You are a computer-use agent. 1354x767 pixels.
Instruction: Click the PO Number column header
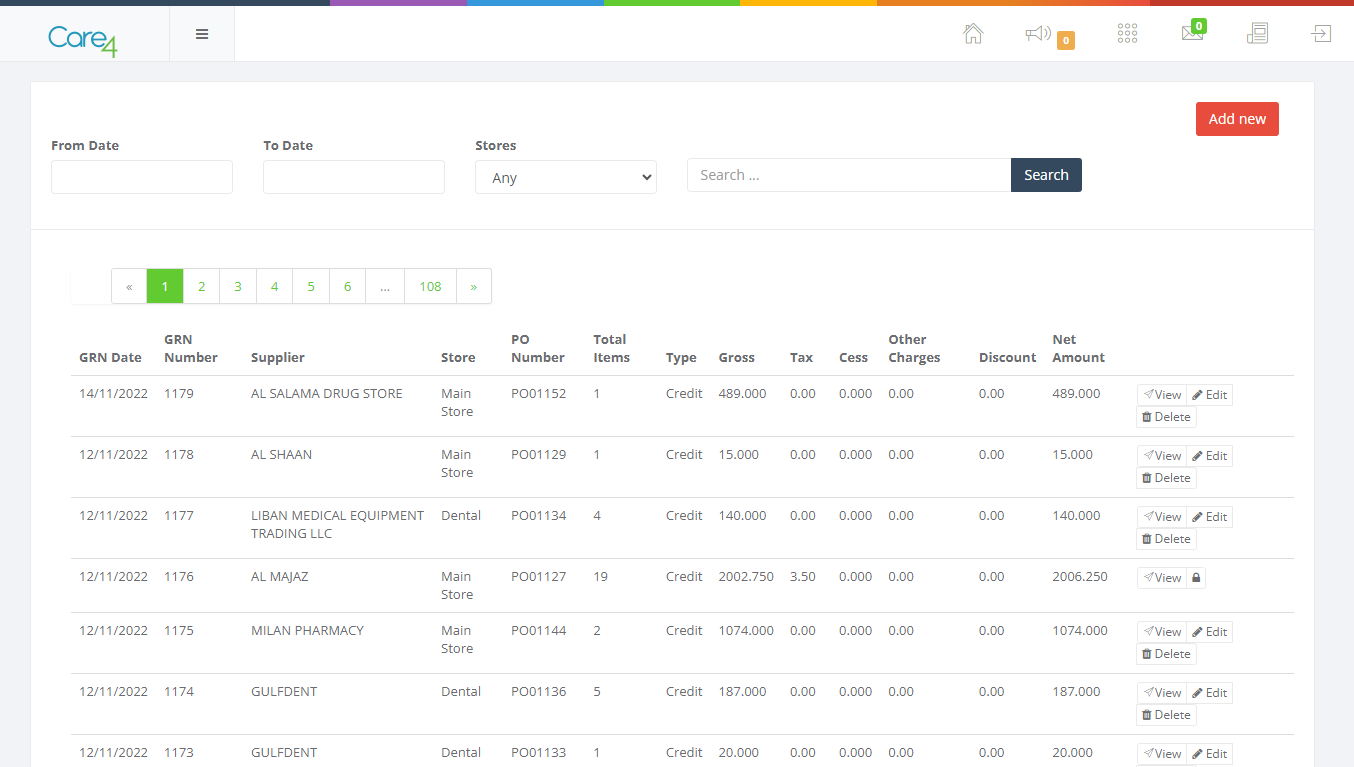tap(538, 349)
